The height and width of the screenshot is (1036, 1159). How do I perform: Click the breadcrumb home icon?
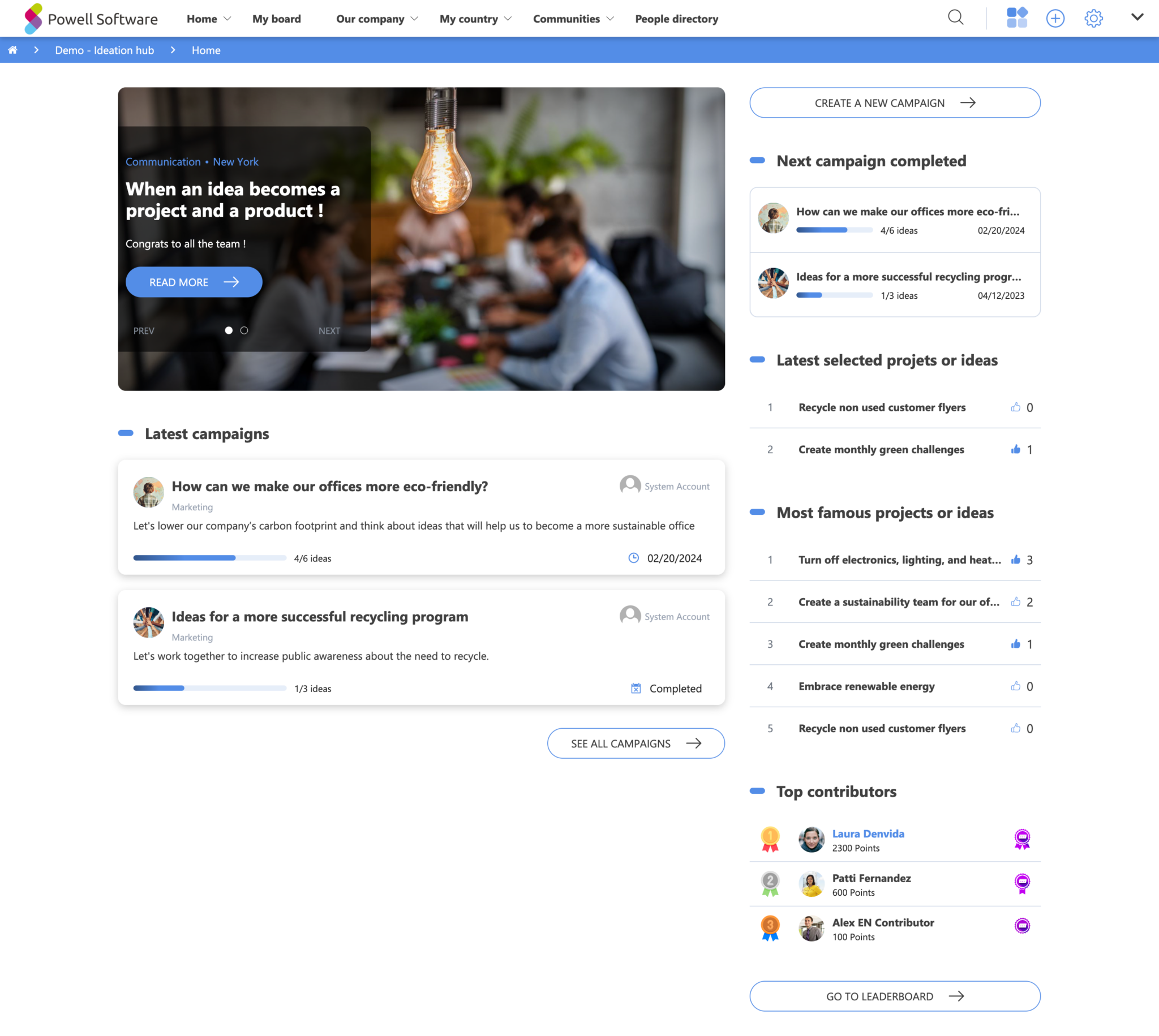[x=12, y=50]
